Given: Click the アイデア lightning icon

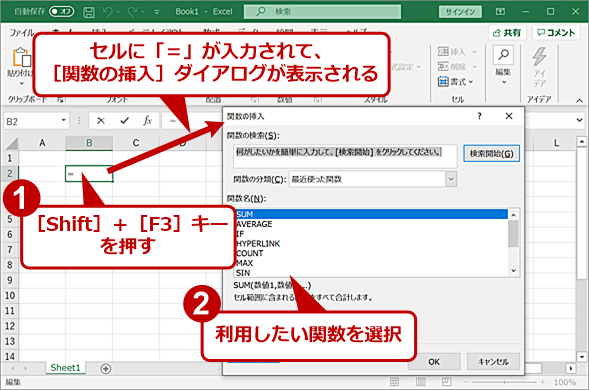Looking at the screenshot, I should tap(540, 56).
